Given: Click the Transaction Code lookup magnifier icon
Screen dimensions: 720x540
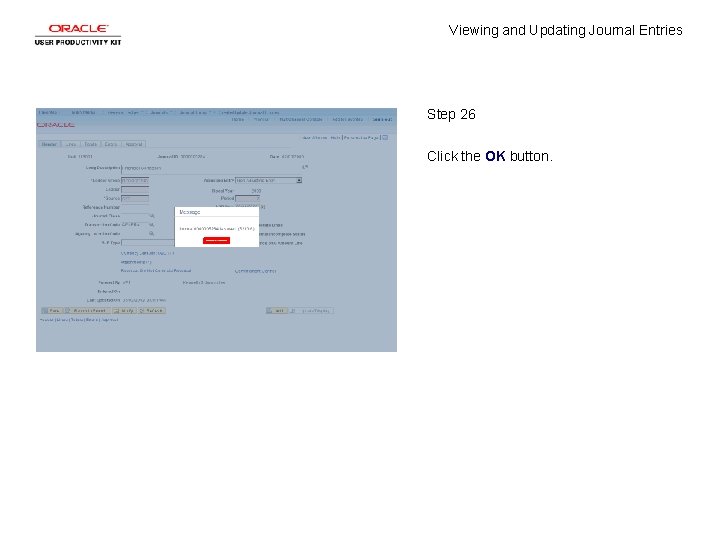Looking at the screenshot, I should [152, 225].
